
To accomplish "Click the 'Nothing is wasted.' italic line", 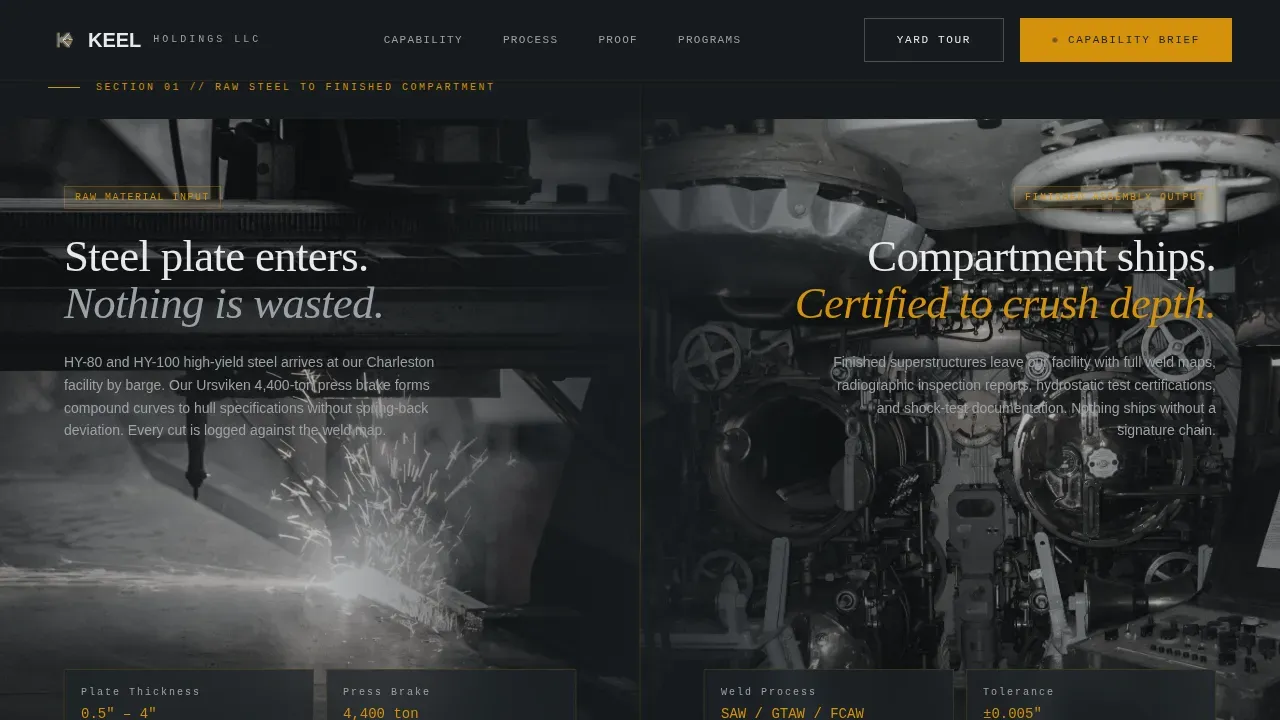I will [x=224, y=304].
